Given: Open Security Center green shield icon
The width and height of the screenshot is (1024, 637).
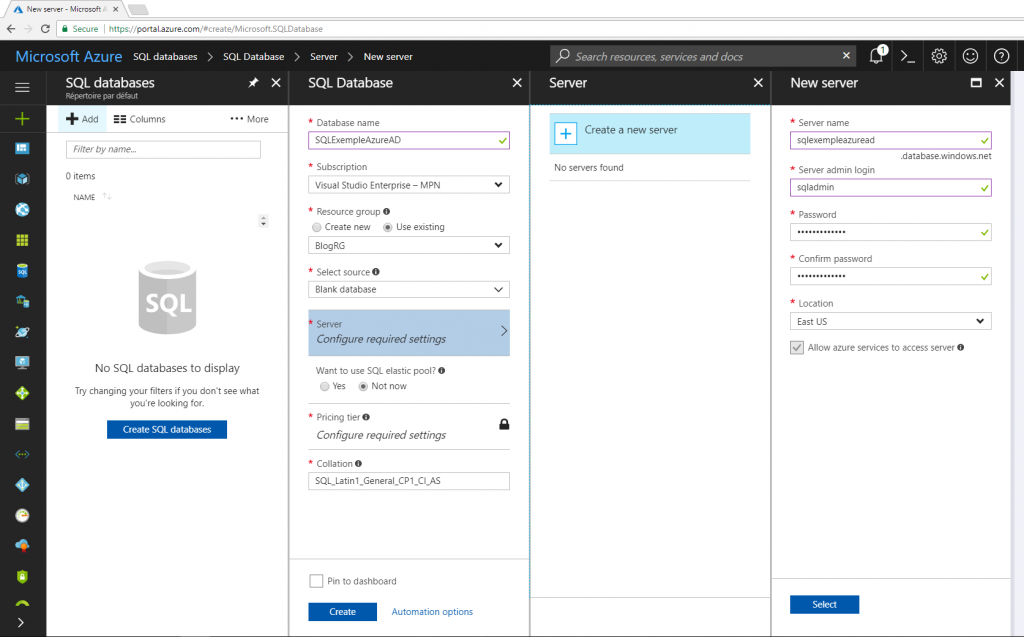Looking at the screenshot, I should (22, 576).
